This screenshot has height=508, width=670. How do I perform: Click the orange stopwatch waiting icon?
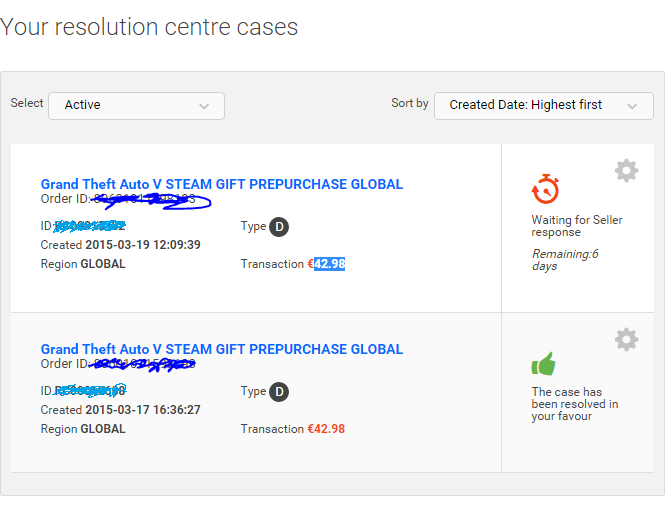tap(545, 189)
